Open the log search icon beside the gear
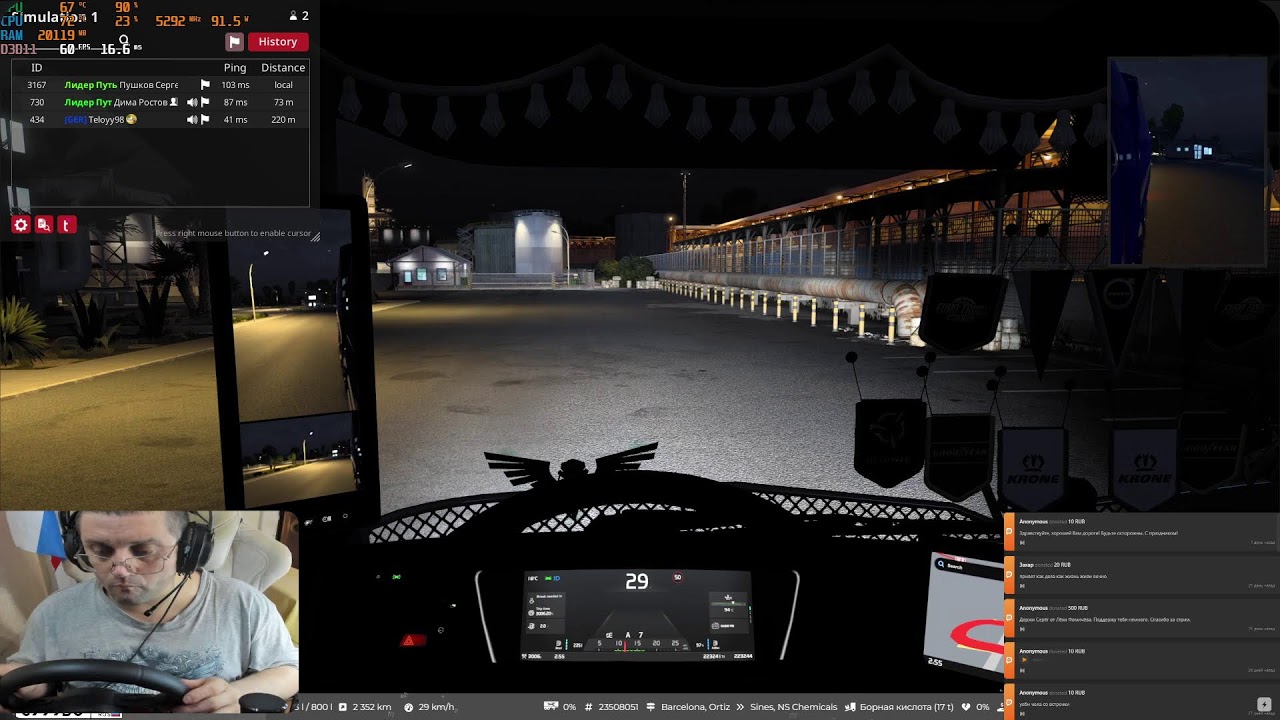 pos(43,225)
